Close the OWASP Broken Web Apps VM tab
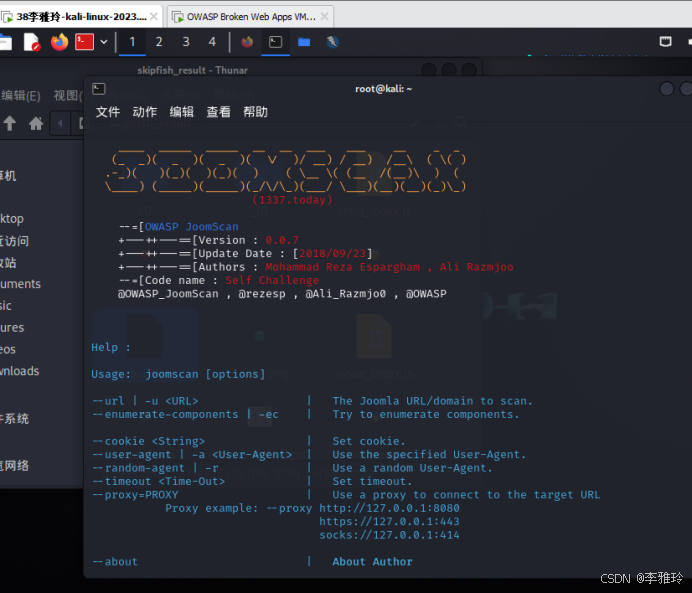Image resolution: width=692 pixels, height=593 pixels. pyautogui.click(x=324, y=16)
